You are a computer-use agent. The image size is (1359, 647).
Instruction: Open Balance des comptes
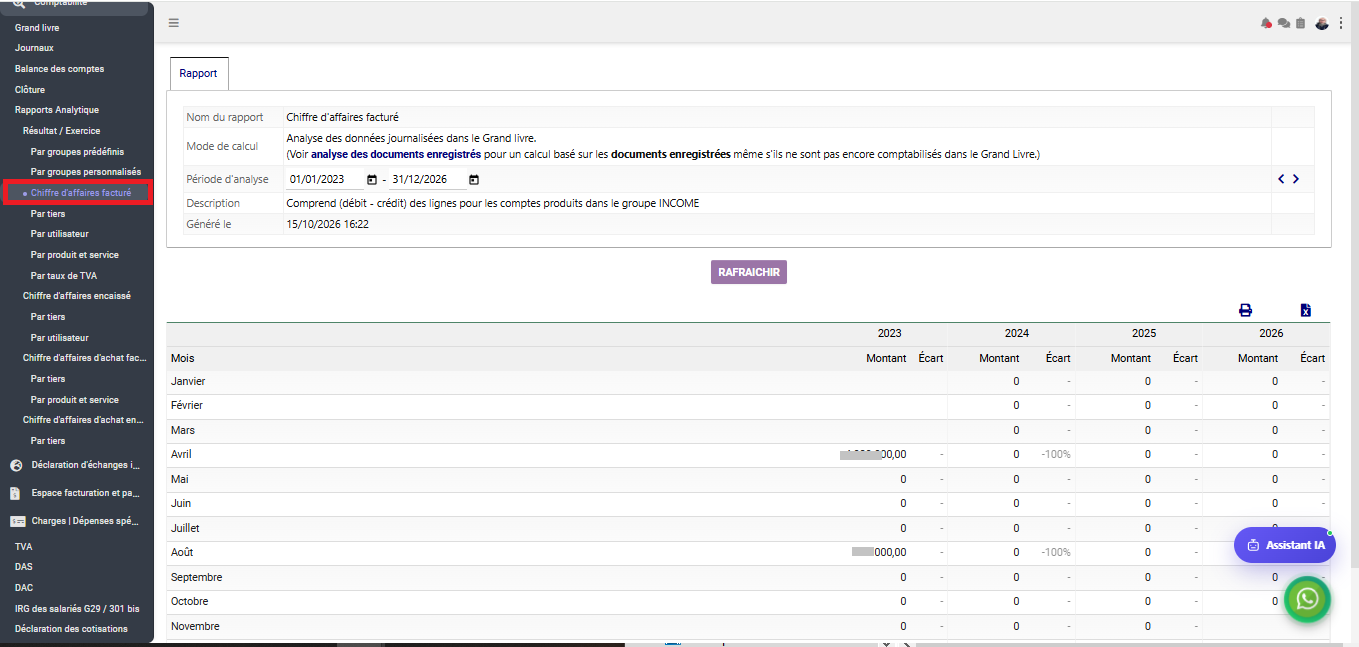pyautogui.click(x=59, y=69)
